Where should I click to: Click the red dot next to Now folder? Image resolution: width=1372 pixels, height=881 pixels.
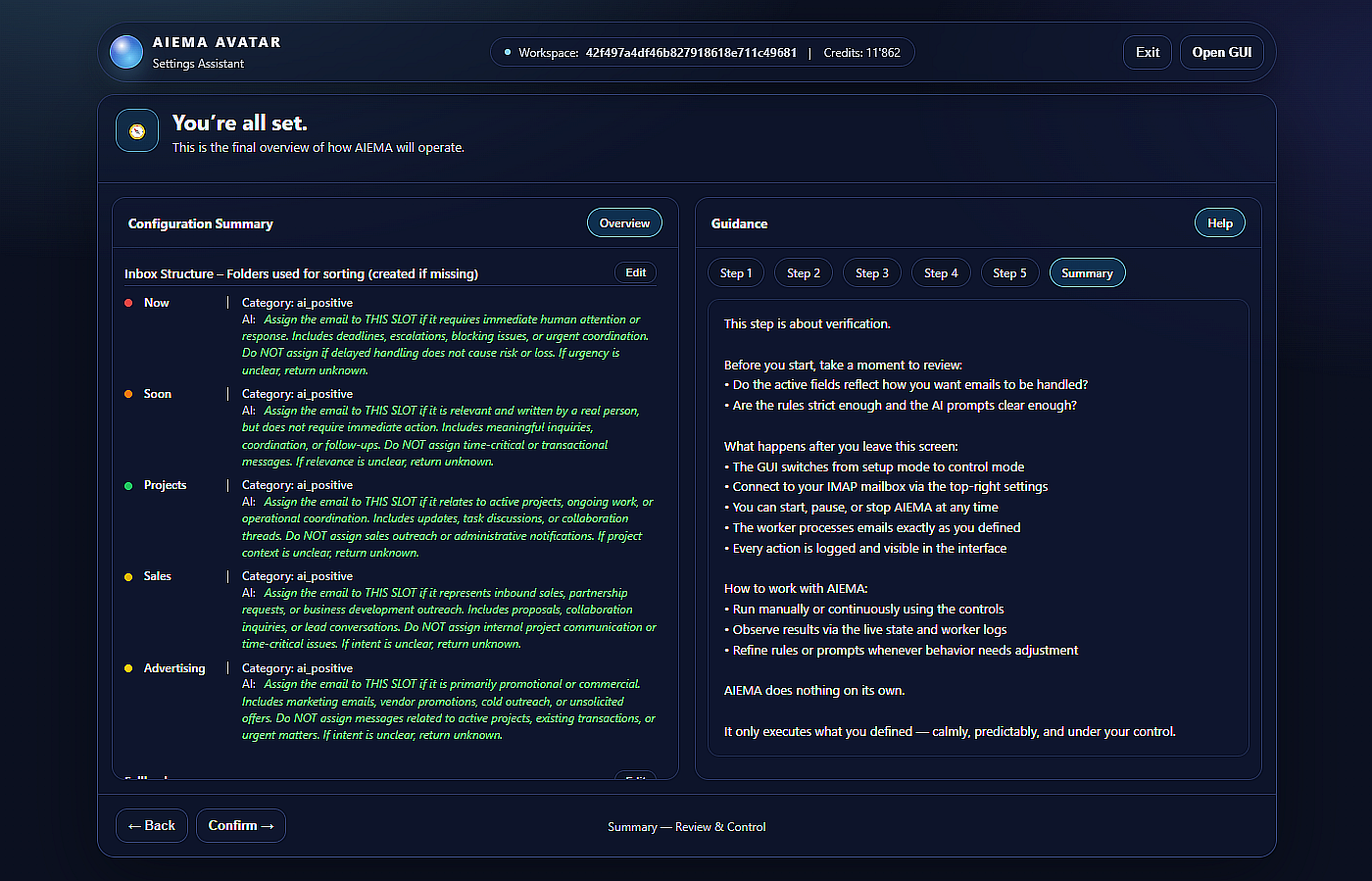pyautogui.click(x=128, y=303)
